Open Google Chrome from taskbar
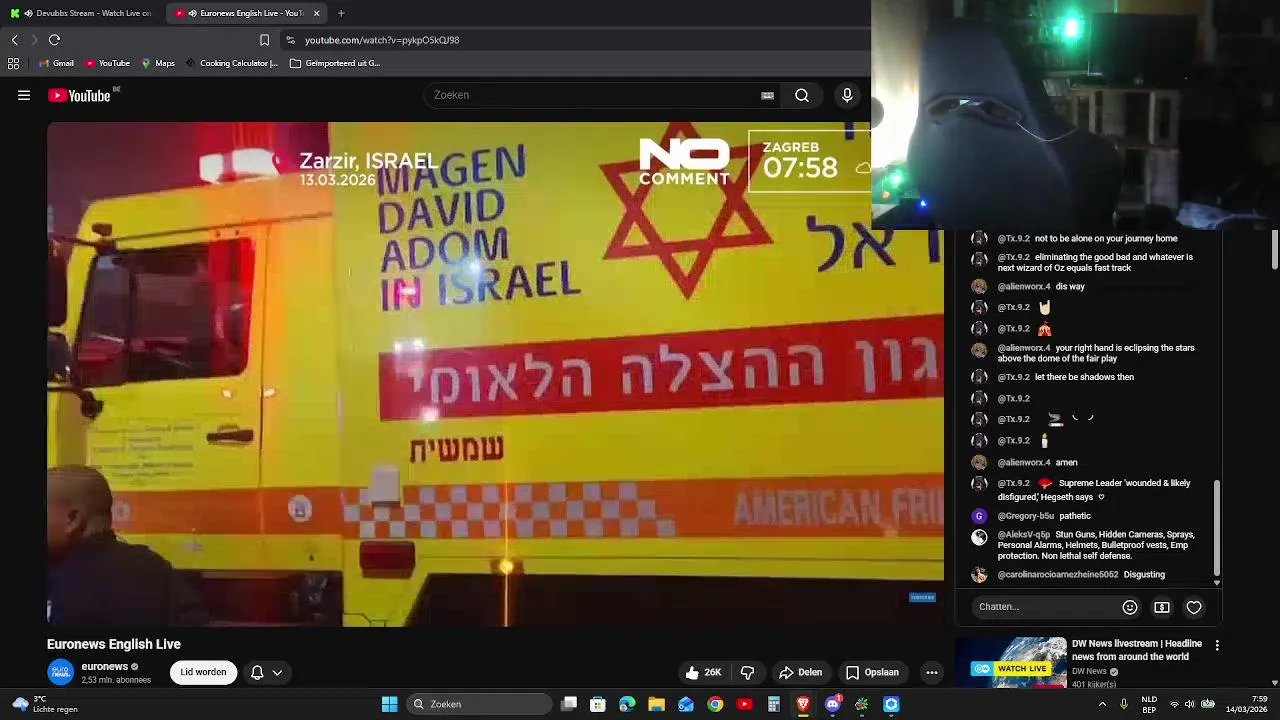 click(x=715, y=704)
